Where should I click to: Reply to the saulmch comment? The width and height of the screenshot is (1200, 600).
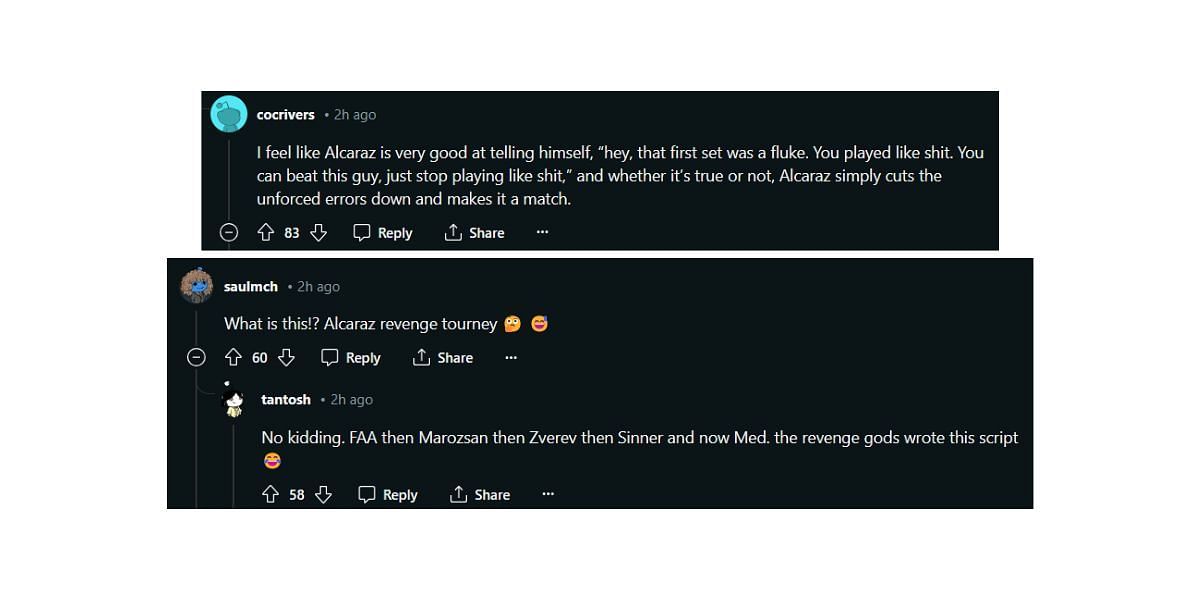coord(351,358)
